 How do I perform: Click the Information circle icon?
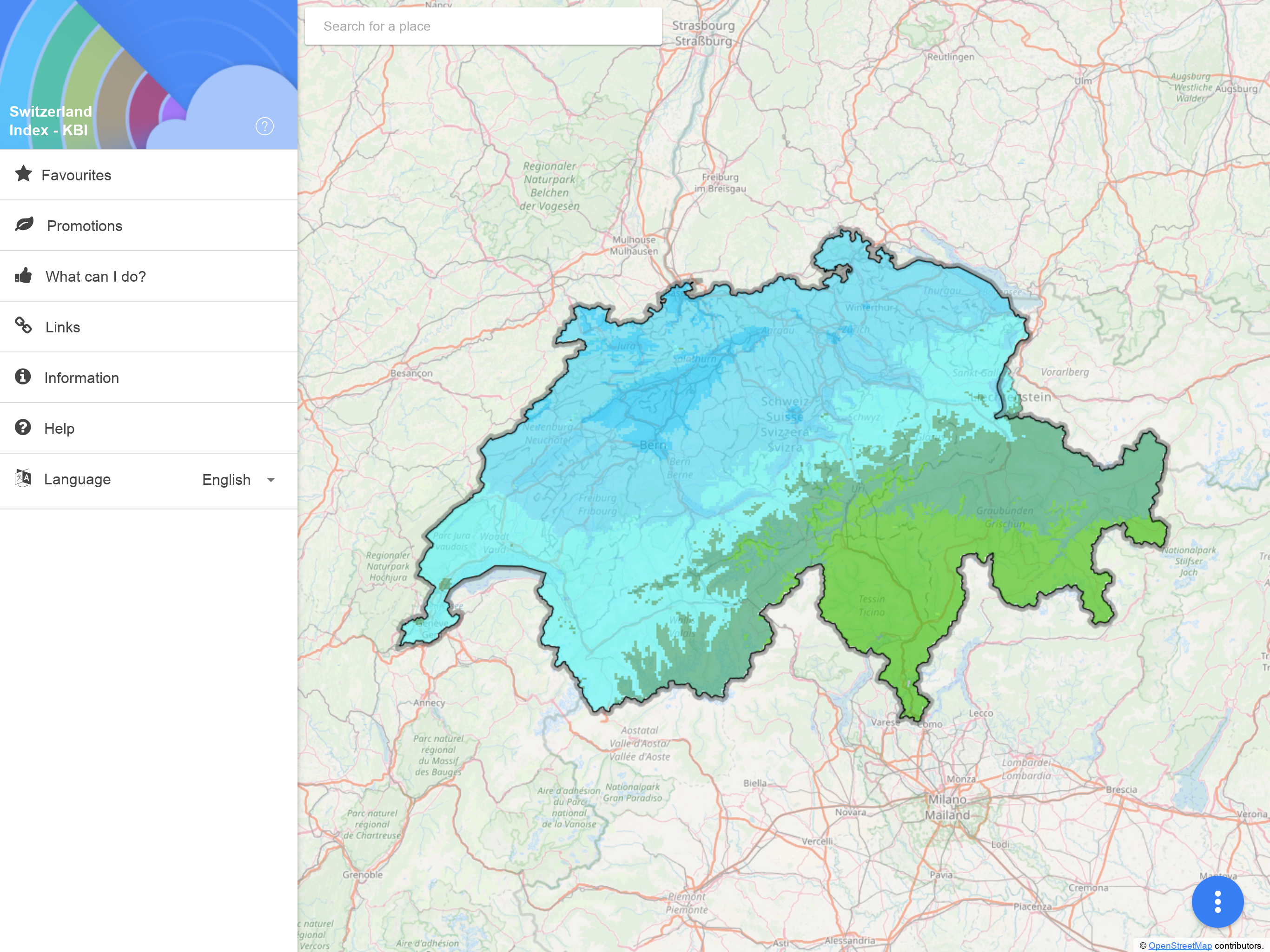(x=23, y=377)
